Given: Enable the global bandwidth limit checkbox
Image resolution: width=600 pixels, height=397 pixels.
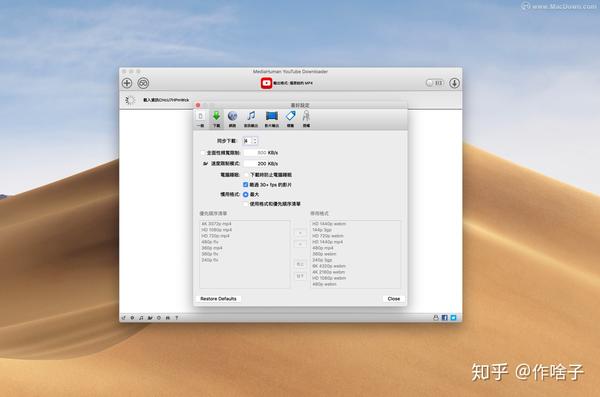Looking at the screenshot, I should (203, 153).
